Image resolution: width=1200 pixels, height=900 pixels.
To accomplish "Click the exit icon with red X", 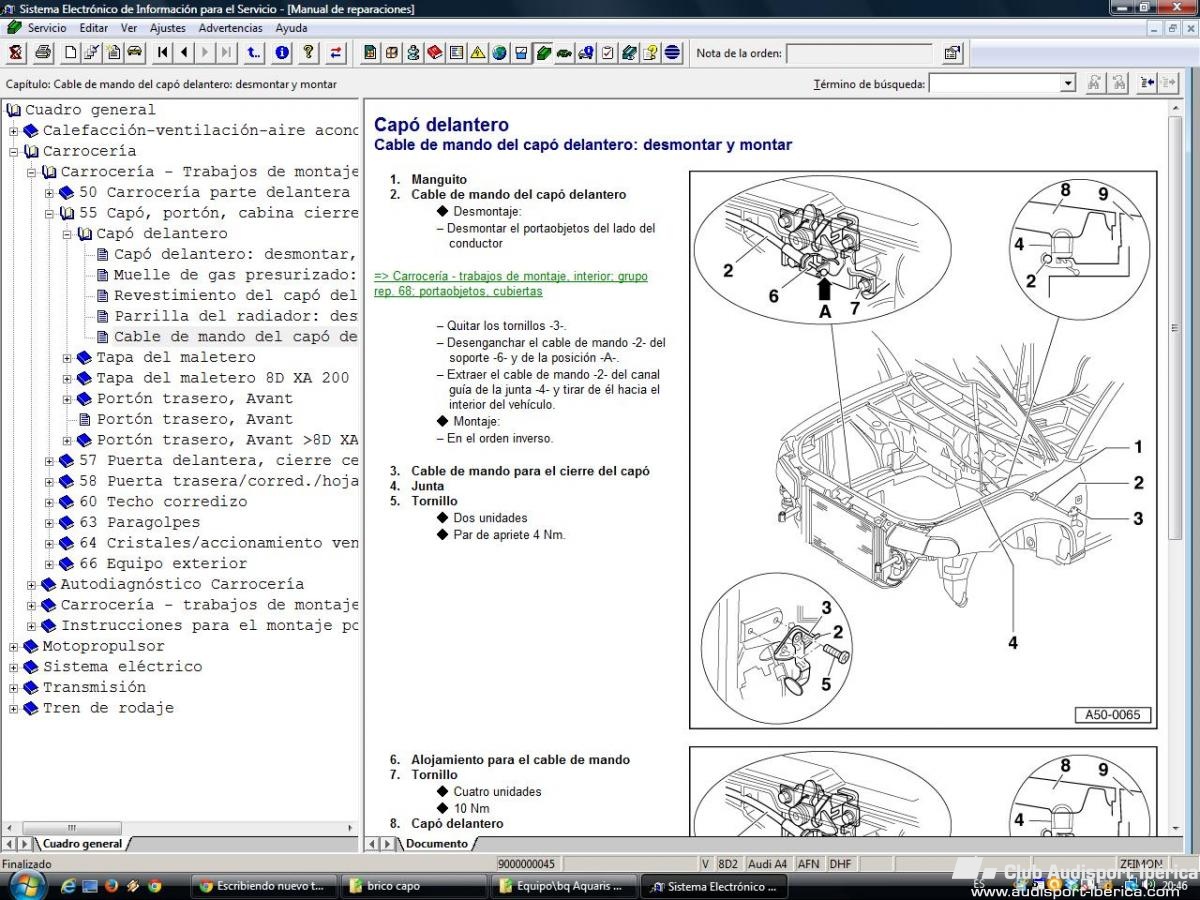I will pyautogui.click(x=17, y=53).
